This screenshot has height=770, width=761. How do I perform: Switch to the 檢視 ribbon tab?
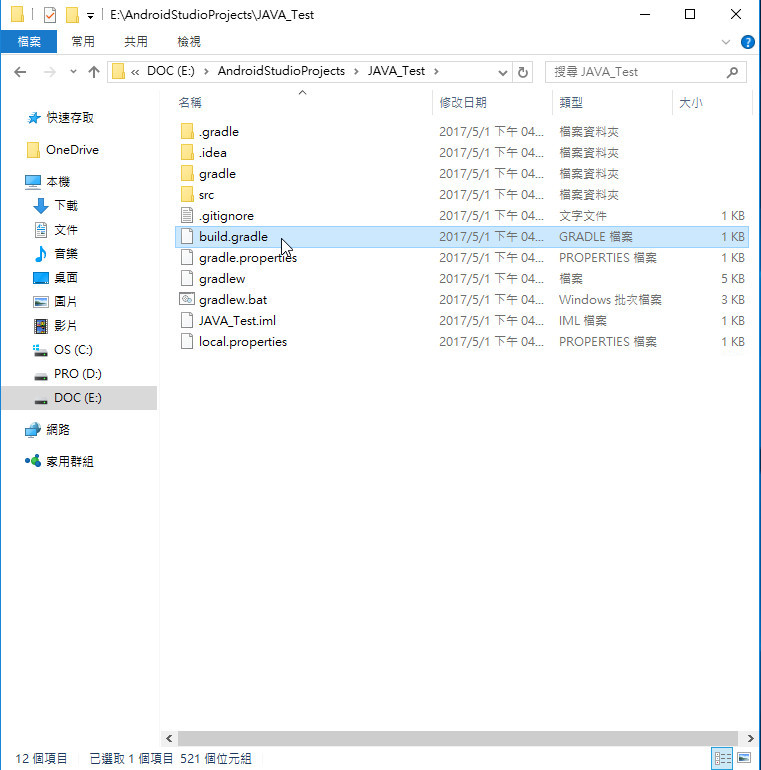(189, 42)
